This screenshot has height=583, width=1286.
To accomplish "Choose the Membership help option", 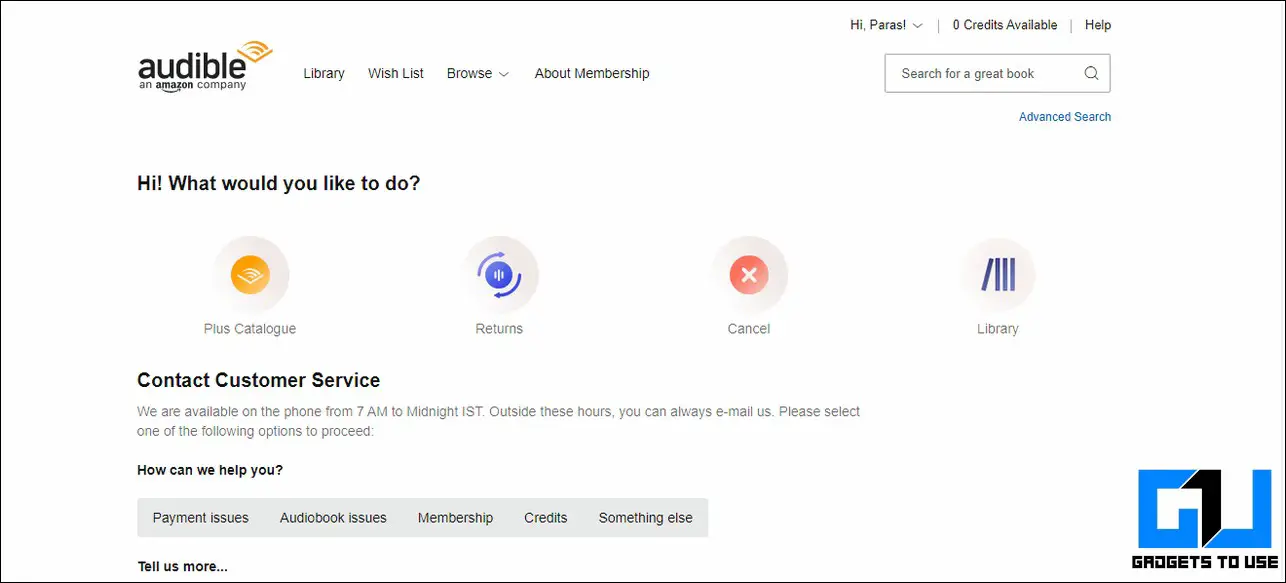I will 455,518.
